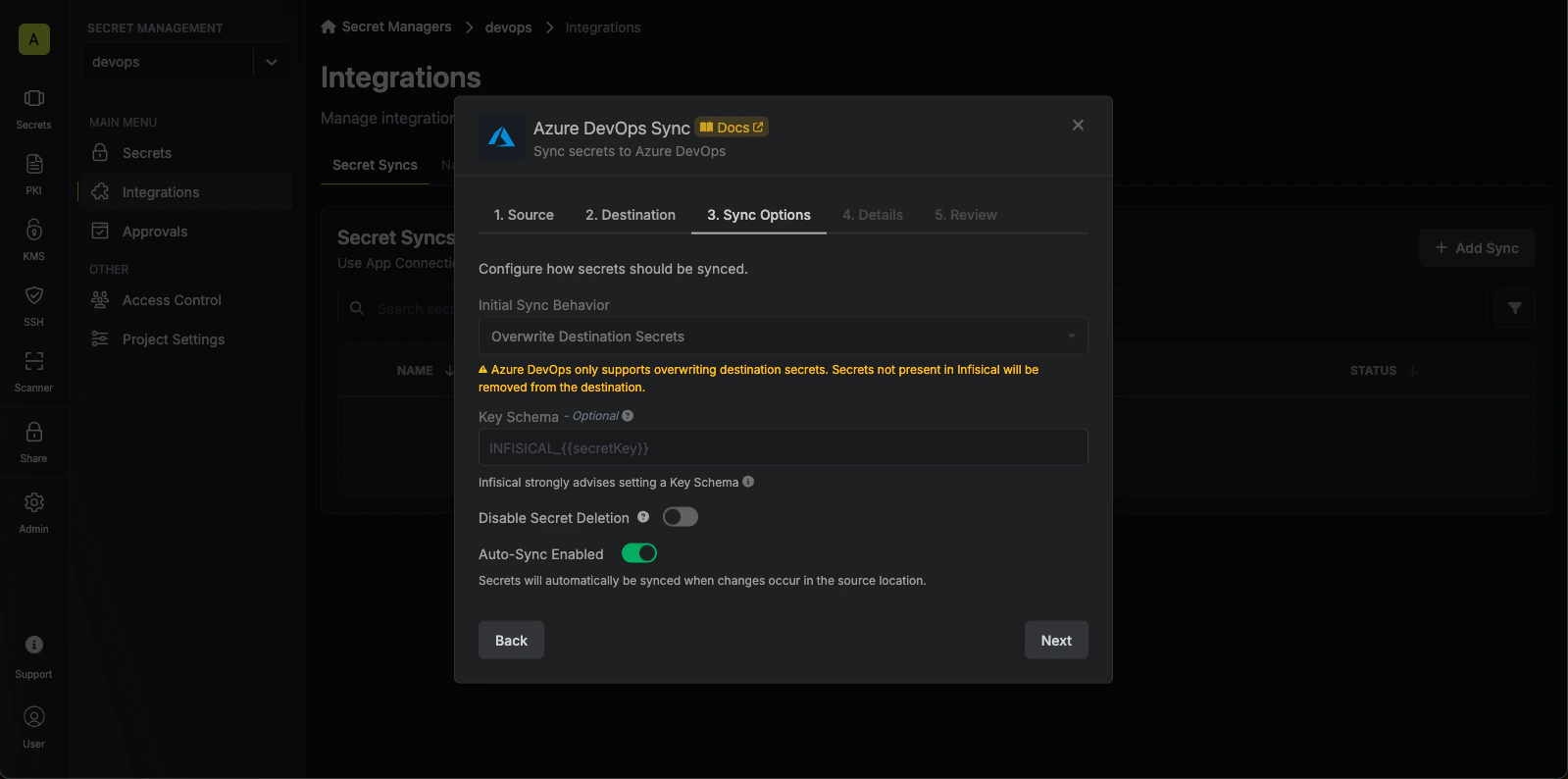Open the Approvals menu item

(186, 232)
